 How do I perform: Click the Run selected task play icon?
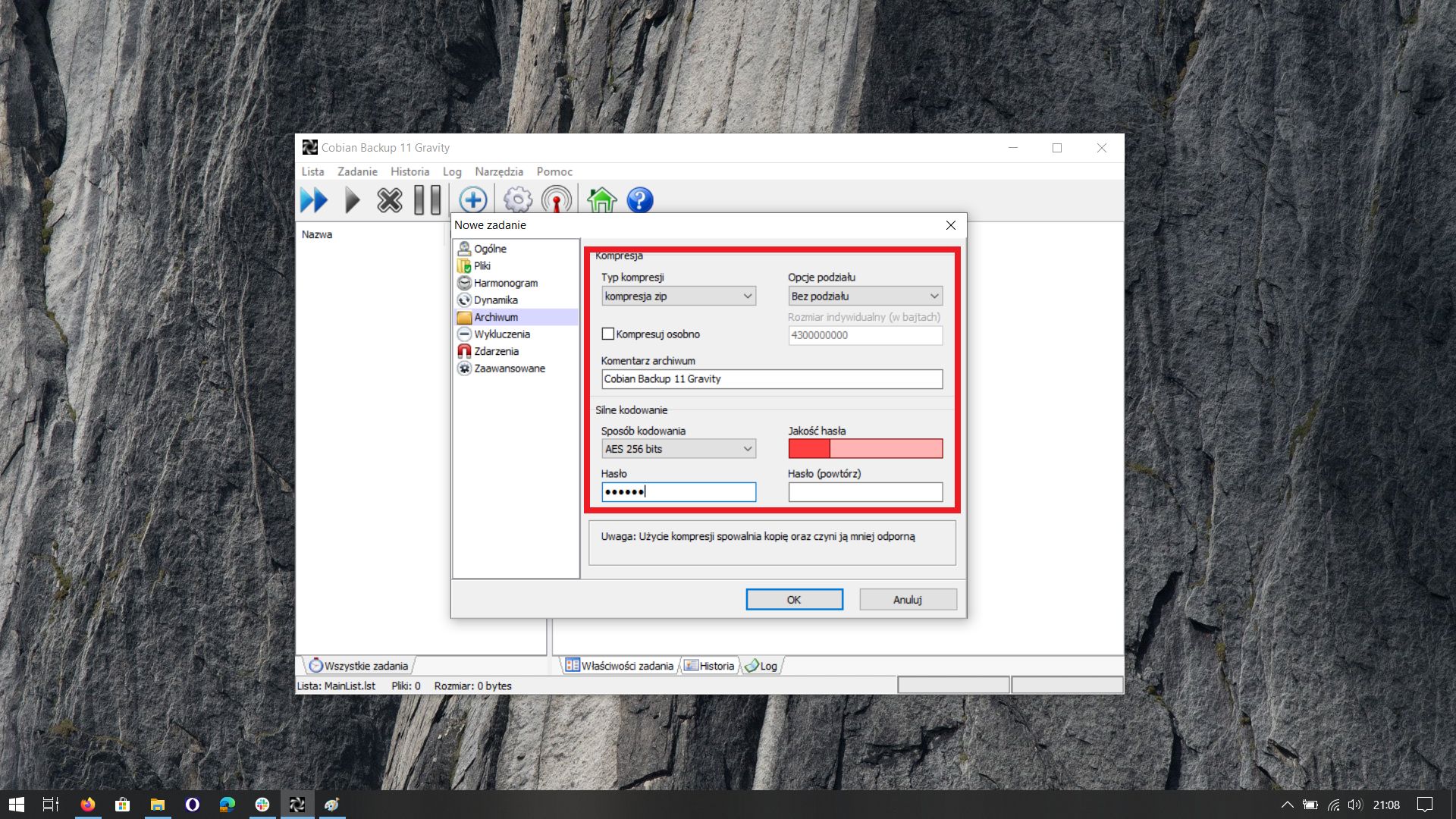352,201
